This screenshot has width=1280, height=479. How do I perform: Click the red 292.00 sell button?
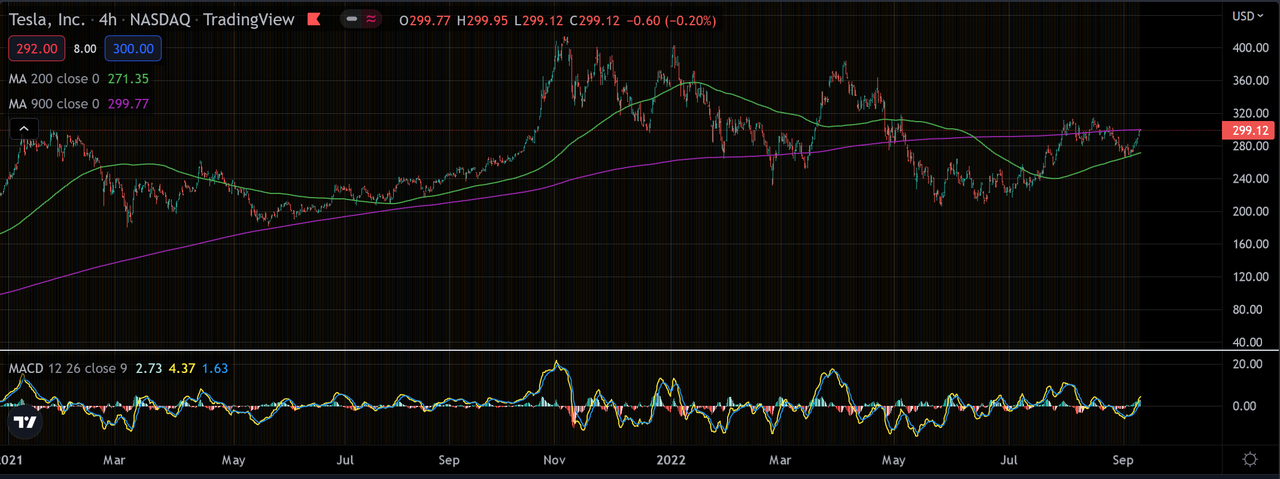pyautogui.click(x=38, y=48)
